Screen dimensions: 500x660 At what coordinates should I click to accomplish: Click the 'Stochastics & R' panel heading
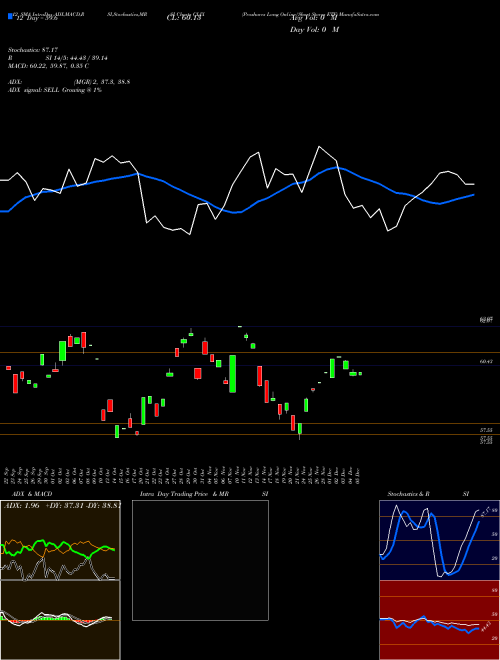(x=409, y=494)
